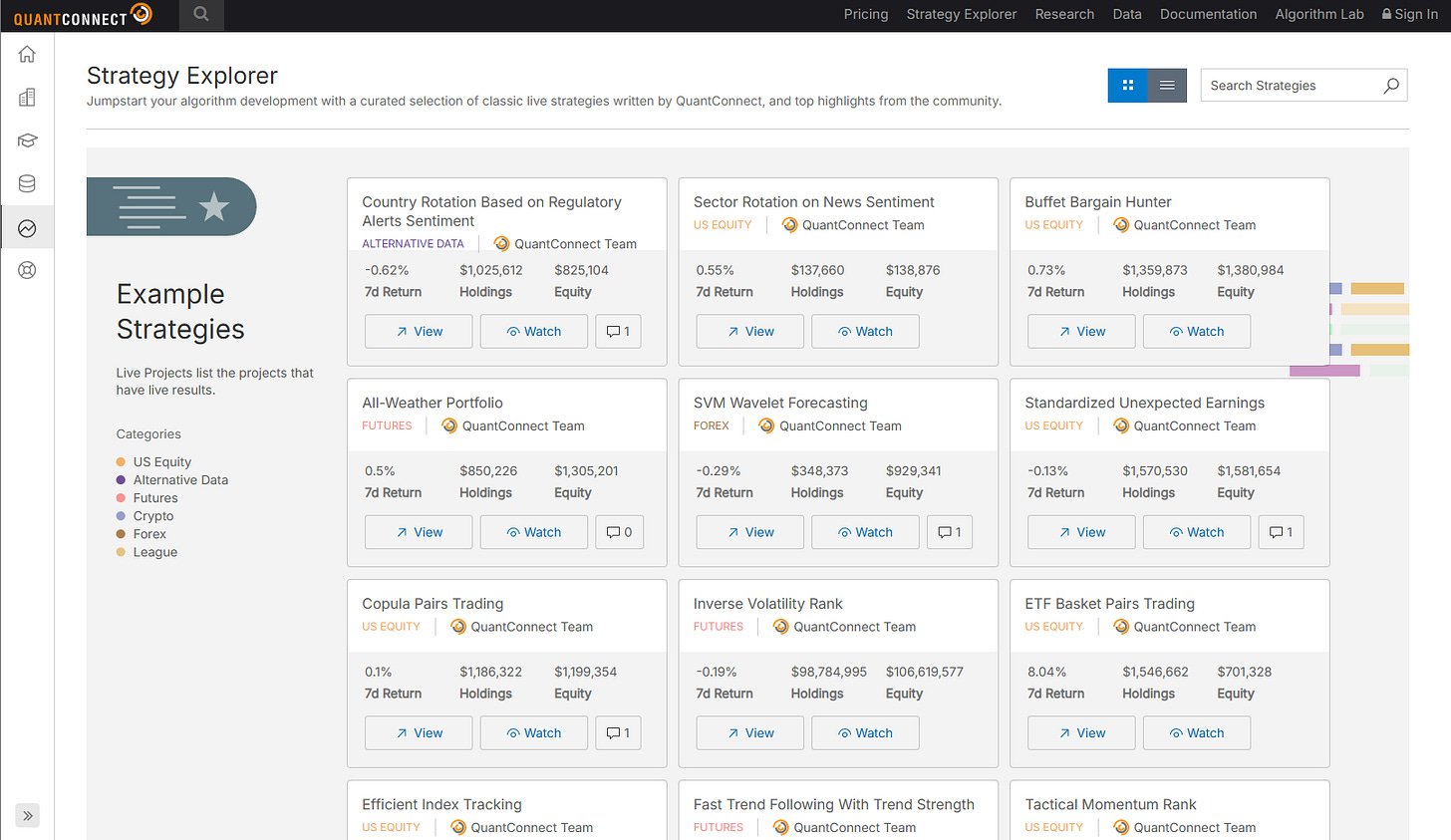Click the FOREX tag on SVM Wavelet Forecasting
1451x840 pixels.
click(711, 425)
